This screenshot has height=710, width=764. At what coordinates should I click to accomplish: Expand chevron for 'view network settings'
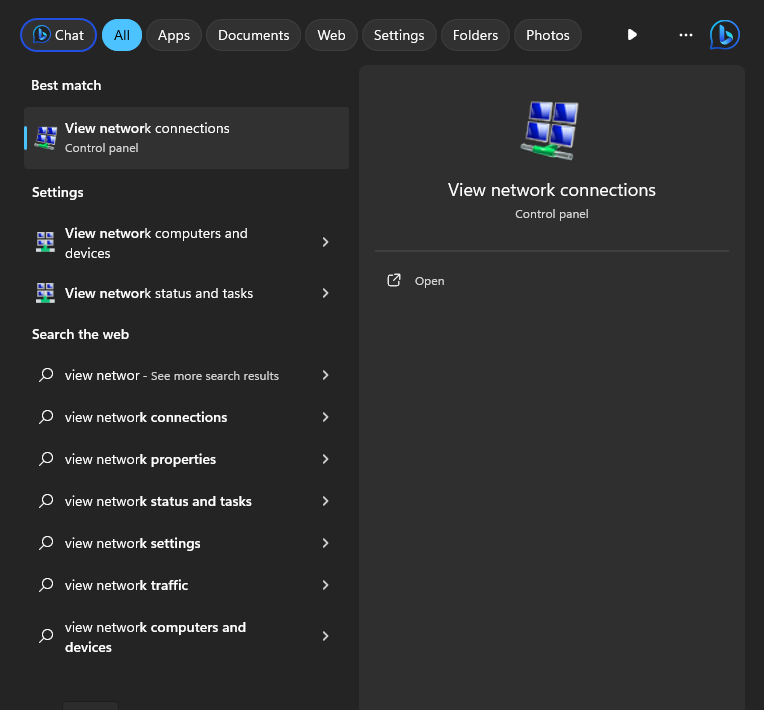pos(325,542)
